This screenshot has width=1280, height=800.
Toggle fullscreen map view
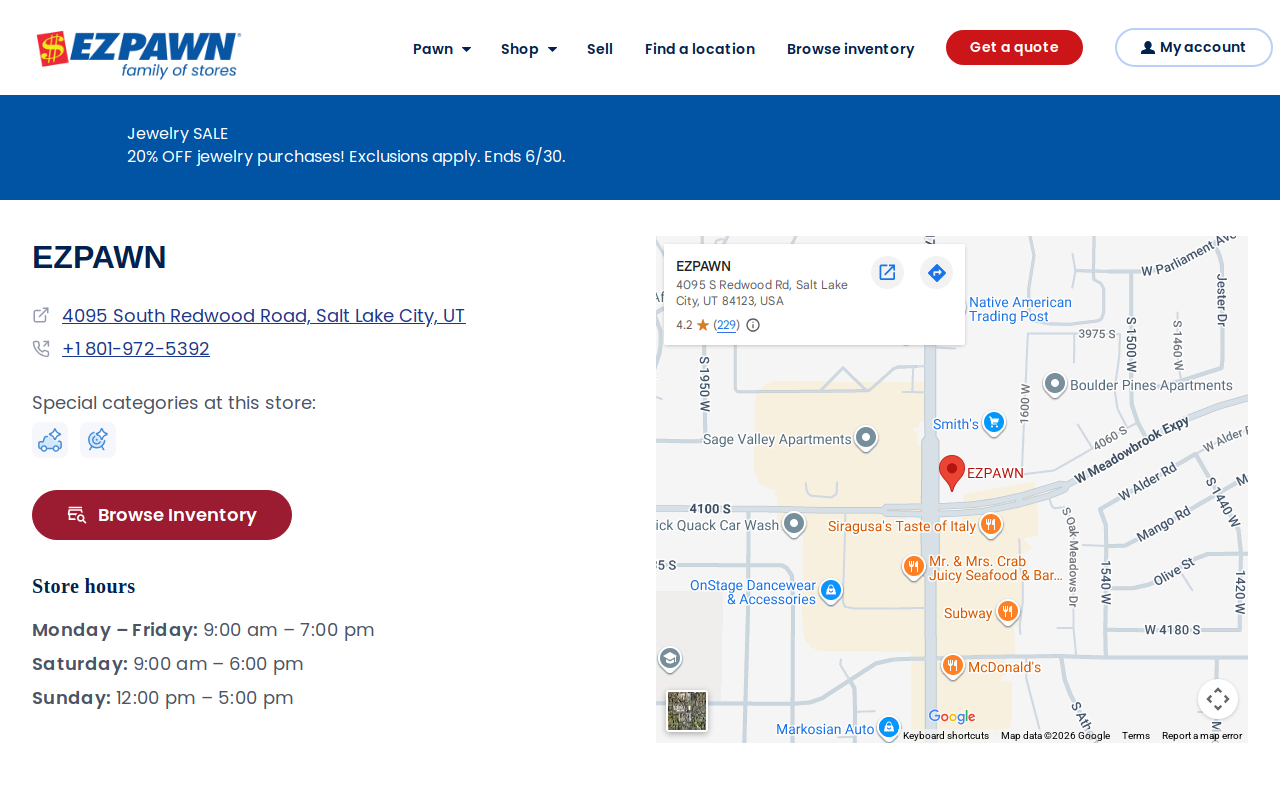click(x=1217, y=699)
